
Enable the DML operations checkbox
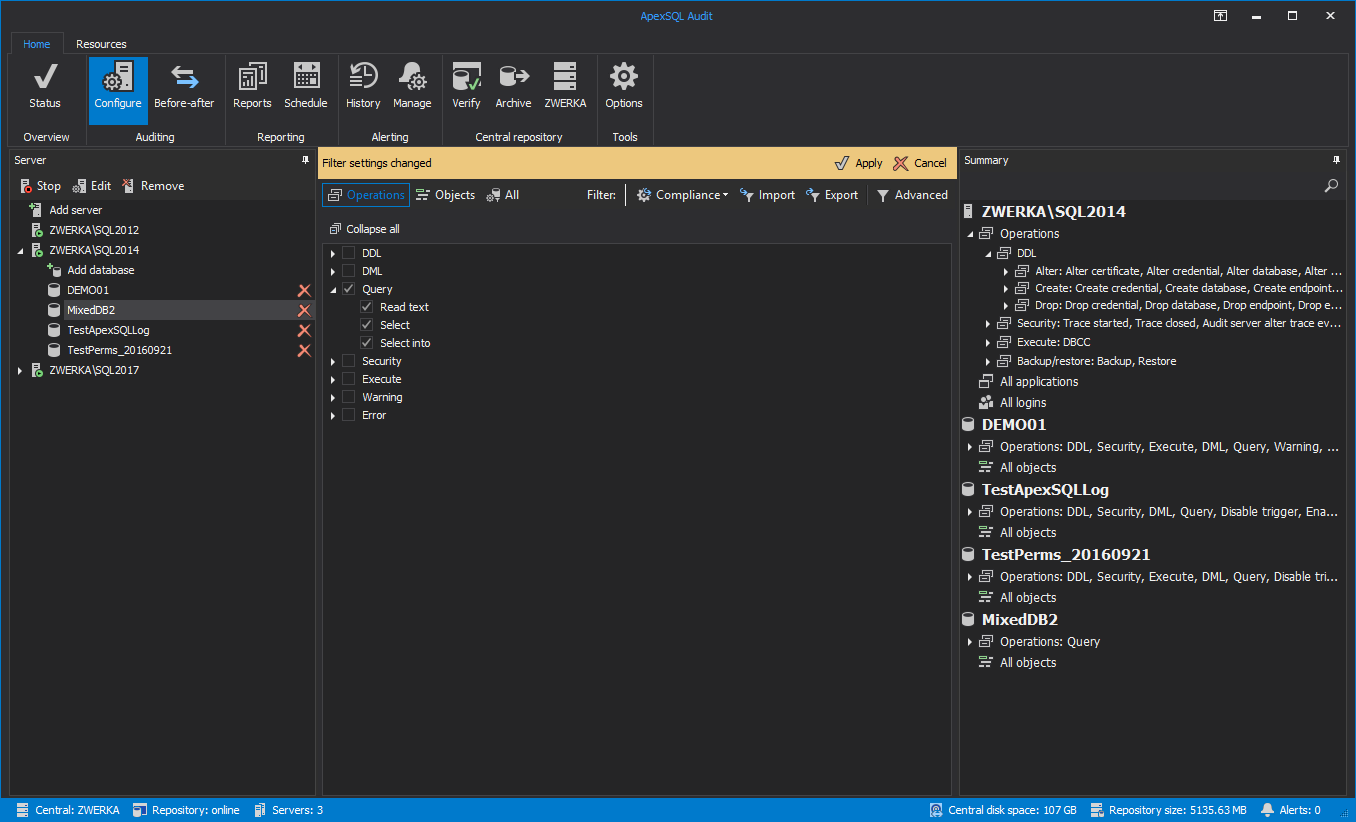pyautogui.click(x=348, y=271)
